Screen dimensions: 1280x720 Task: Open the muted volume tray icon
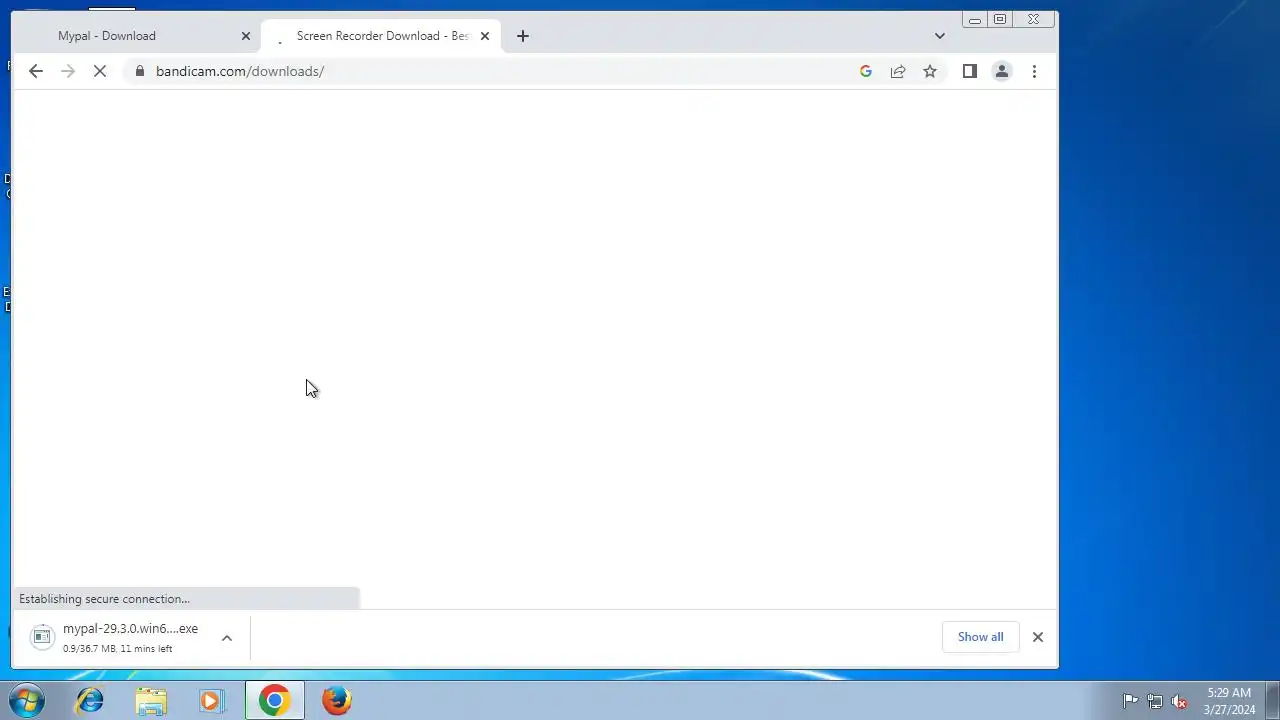(x=1180, y=701)
